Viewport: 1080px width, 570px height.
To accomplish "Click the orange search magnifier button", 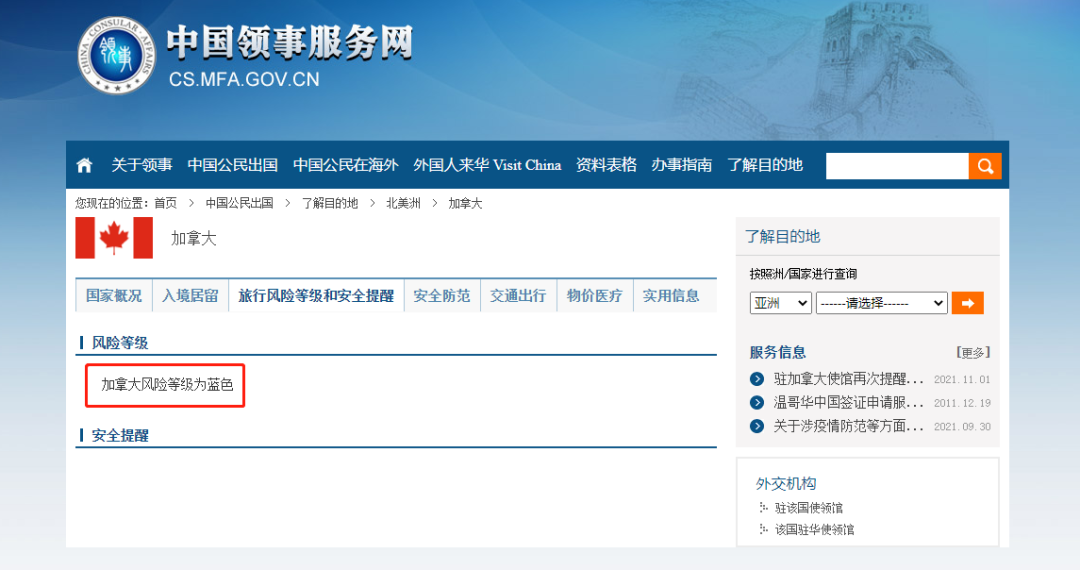I will [984, 166].
